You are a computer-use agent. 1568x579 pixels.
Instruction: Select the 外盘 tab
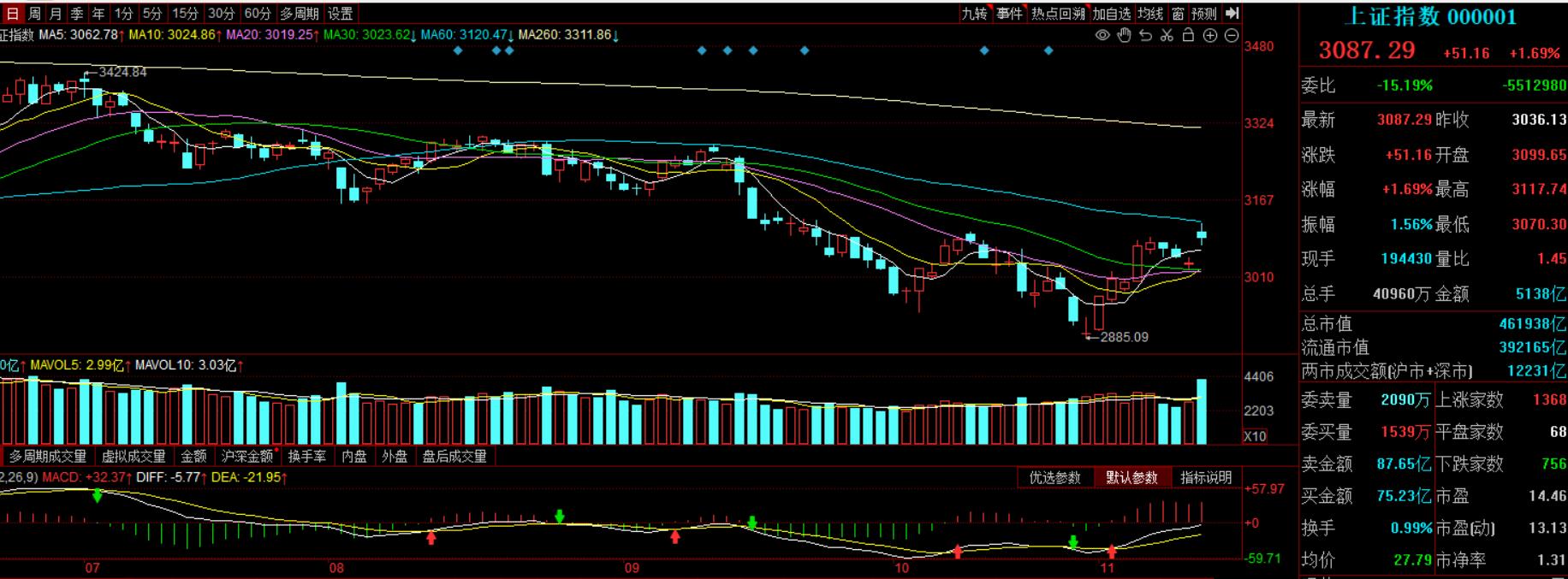pyautogui.click(x=395, y=457)
